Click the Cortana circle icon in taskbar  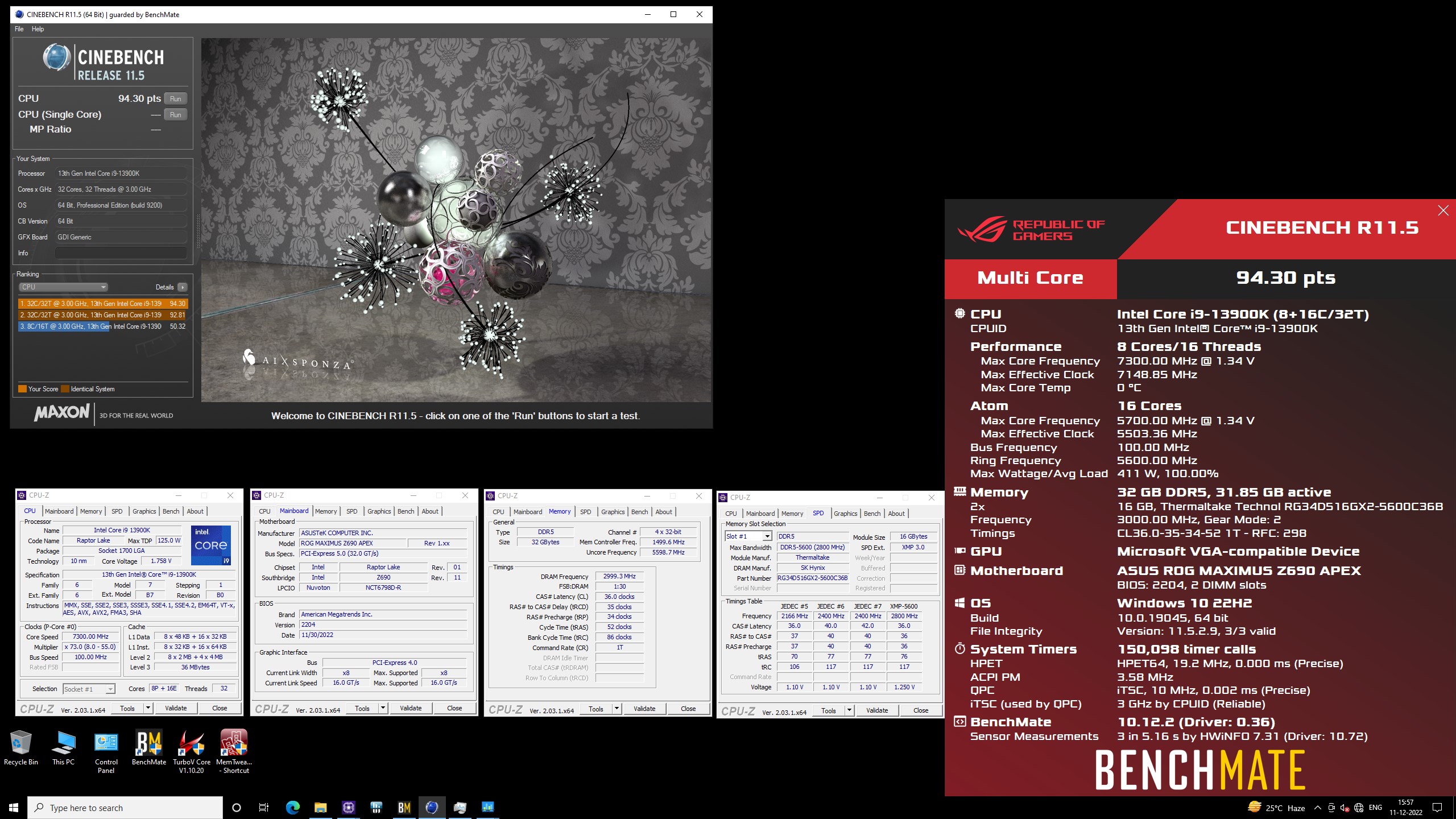tap(237, 808)
